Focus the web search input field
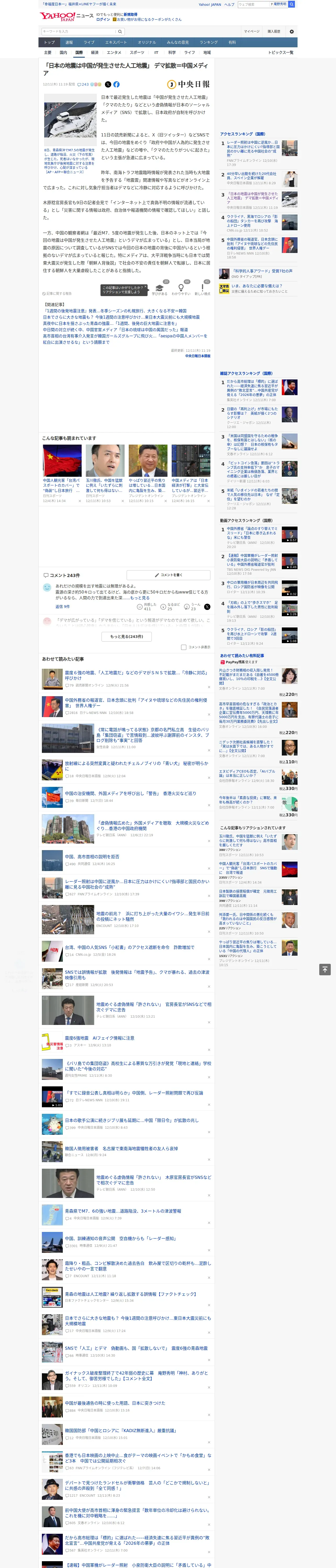 [254, 4]
